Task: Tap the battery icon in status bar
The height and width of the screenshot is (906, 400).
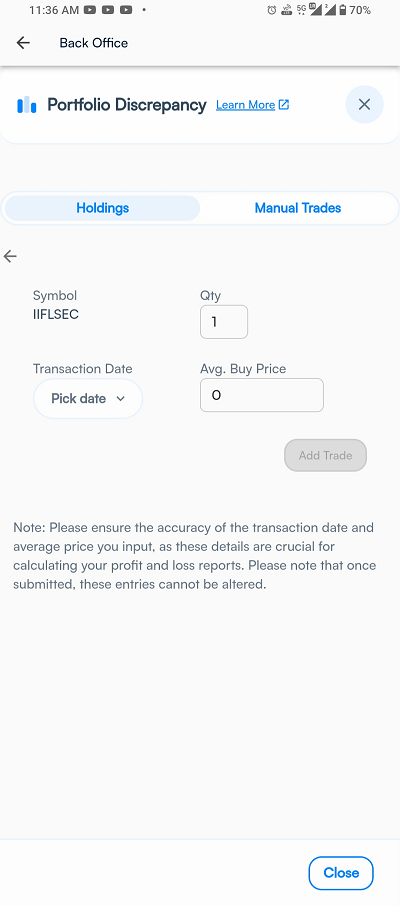Action: (343, 10)
